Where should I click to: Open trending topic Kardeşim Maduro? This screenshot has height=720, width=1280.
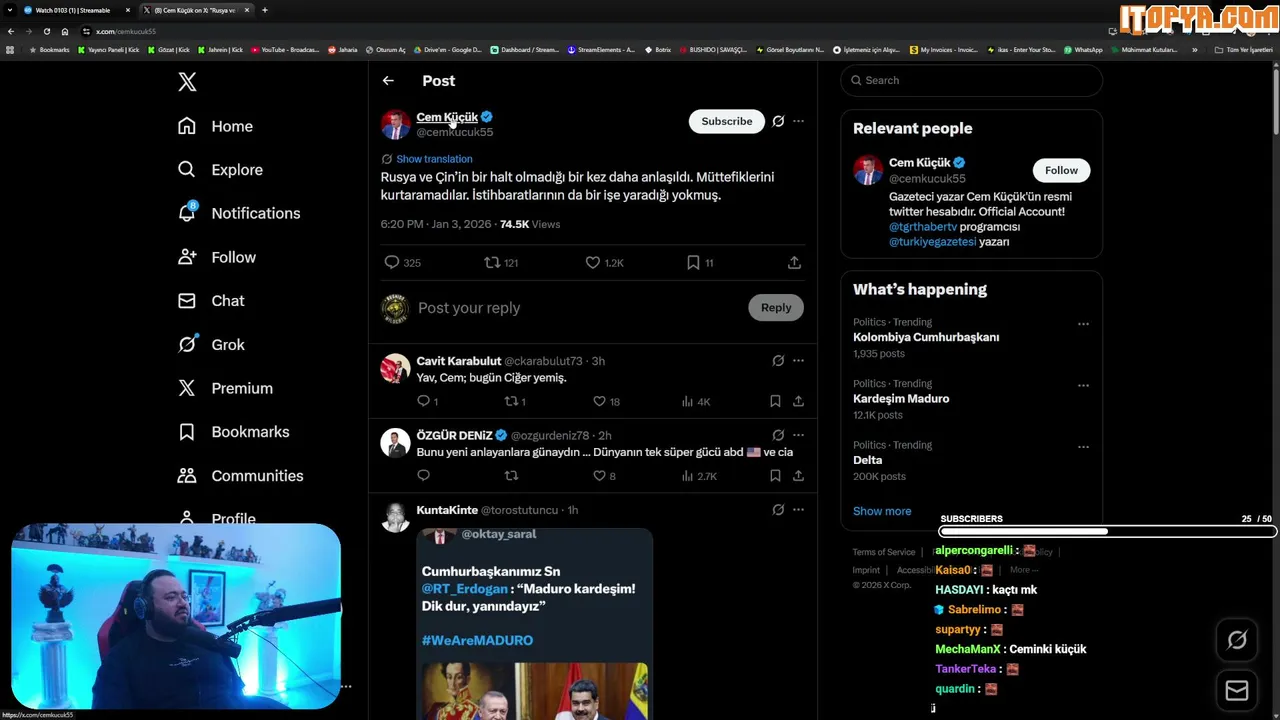click(x=901, y=399)
